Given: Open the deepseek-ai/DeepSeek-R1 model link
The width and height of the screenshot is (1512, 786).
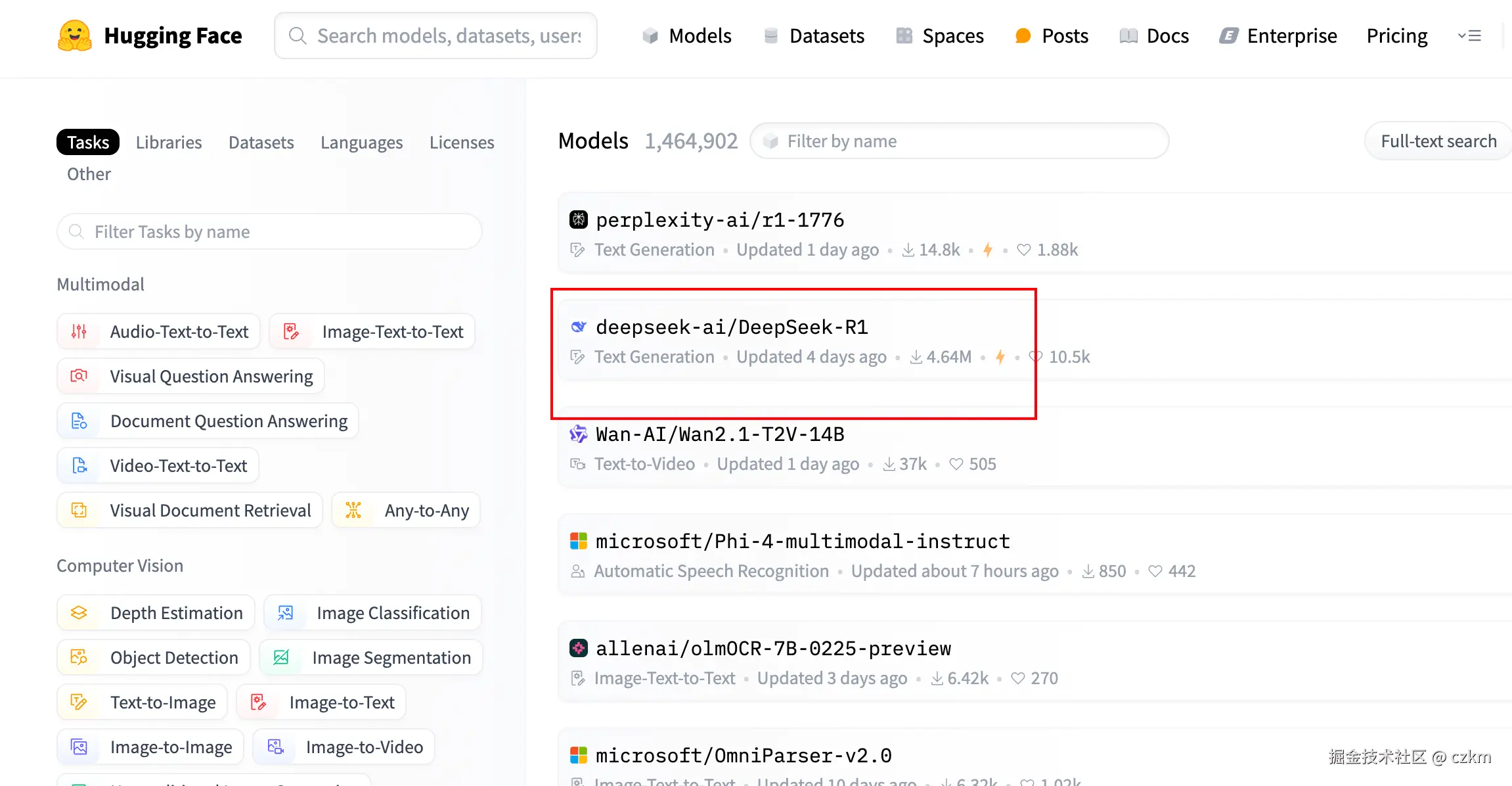Looking at the screenshot, I should click(x=732, y=327).
